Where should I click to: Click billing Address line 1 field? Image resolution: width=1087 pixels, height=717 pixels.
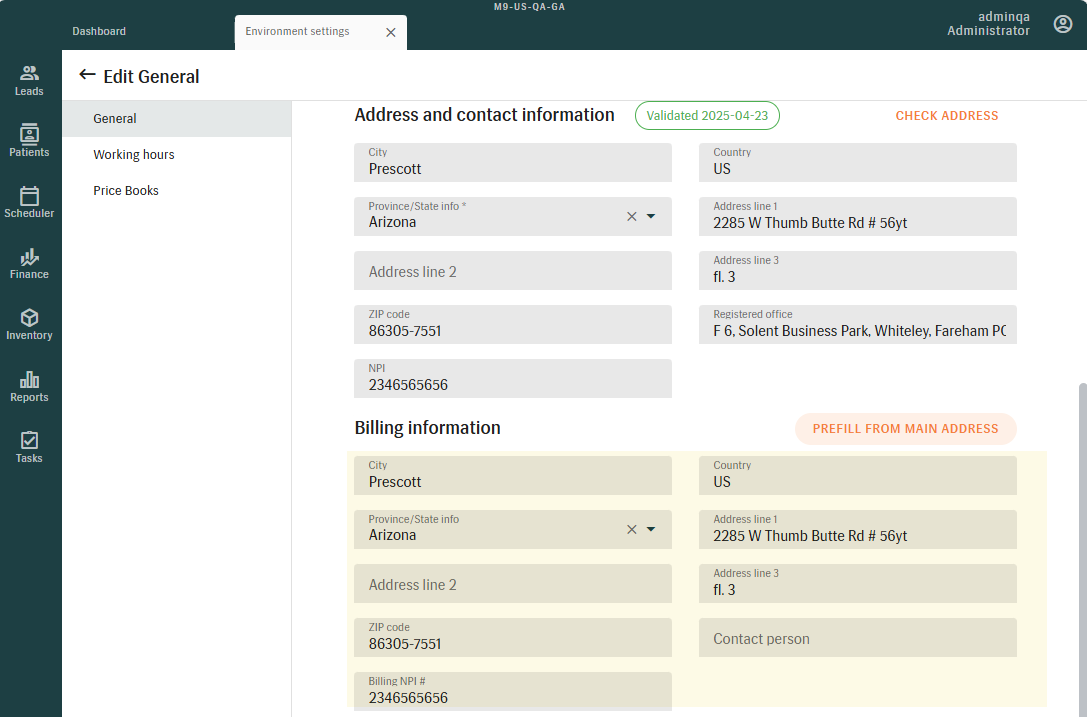click(x=858, y=529)
